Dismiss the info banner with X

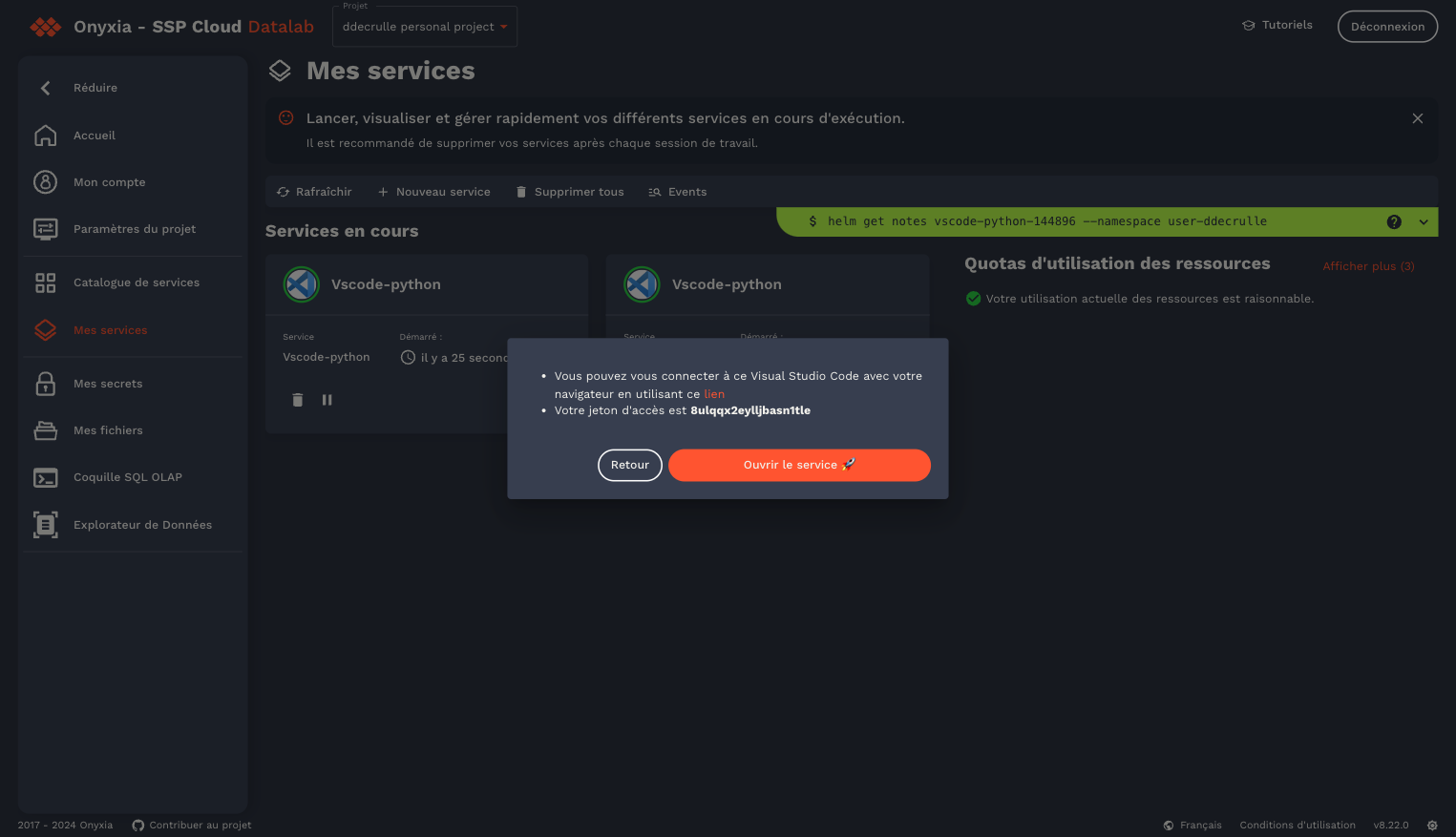pyautogui.click(x=1418, y=118)
